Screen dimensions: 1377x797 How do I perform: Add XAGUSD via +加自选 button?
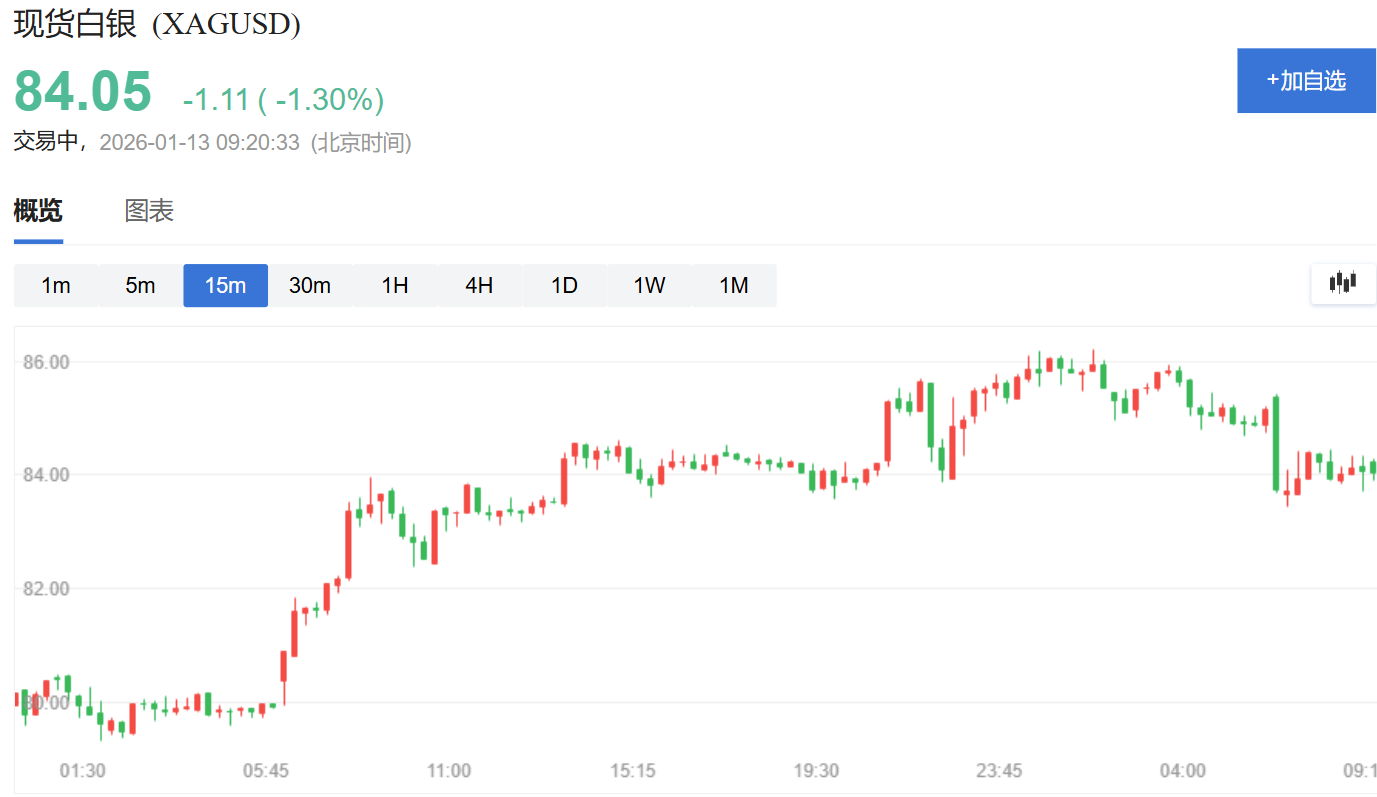point(1306,80)
